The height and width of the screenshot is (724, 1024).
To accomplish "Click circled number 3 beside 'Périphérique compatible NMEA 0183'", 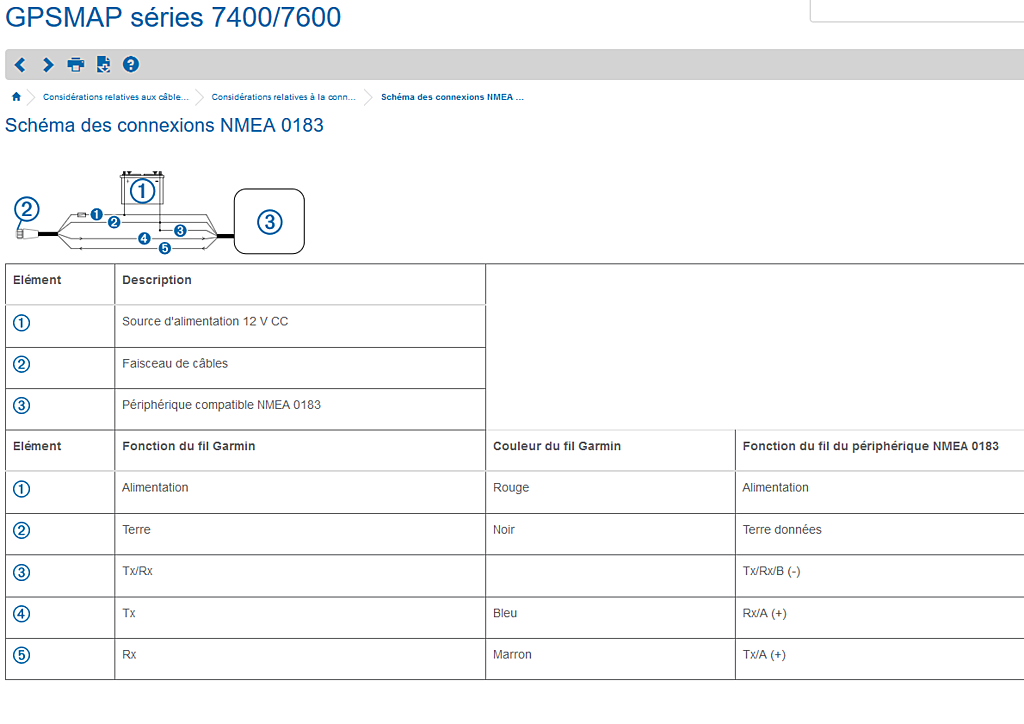I will tap(22, 405).
